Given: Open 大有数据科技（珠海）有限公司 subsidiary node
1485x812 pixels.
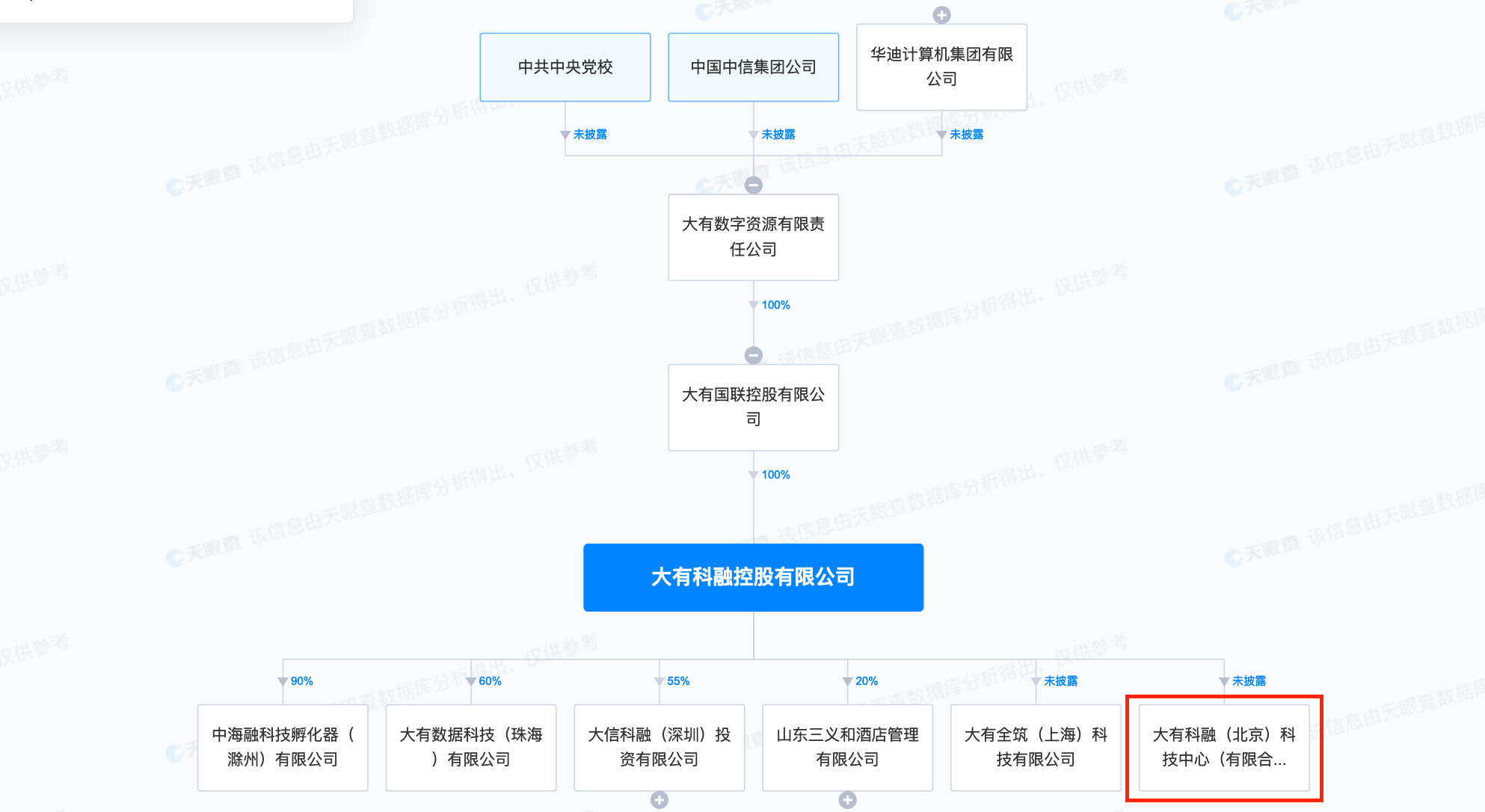Looking at the screenshot, I should [471, 747].
